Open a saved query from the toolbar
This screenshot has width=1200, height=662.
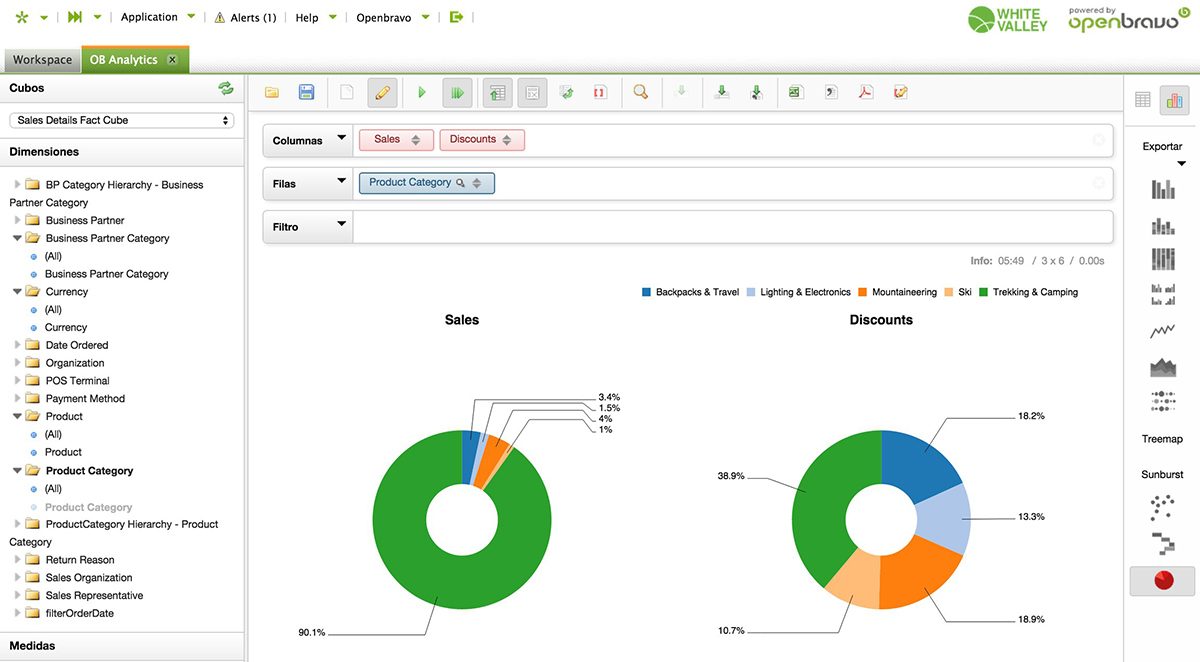point(271,91)
